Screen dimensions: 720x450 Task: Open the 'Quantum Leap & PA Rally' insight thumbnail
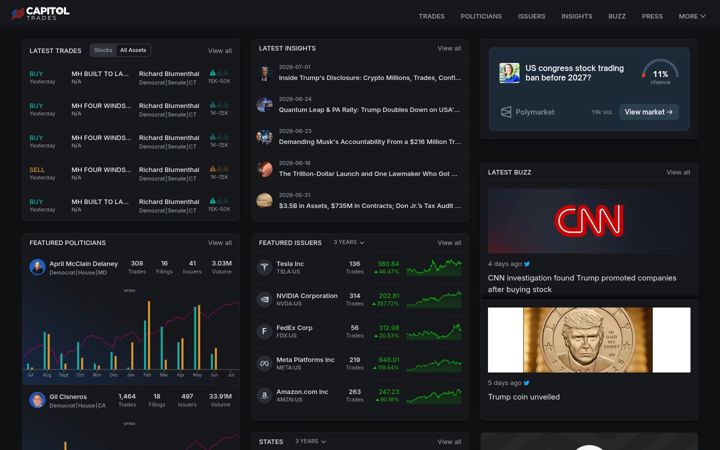pos(264,105)
